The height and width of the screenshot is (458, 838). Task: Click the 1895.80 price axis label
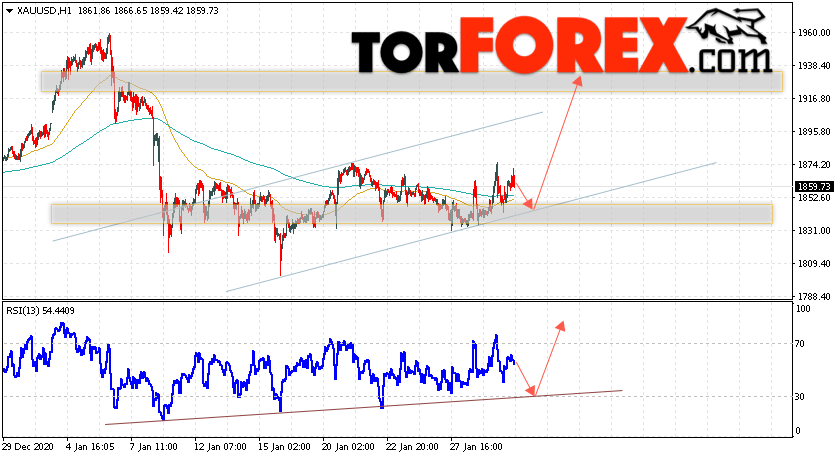pos(813,131)
